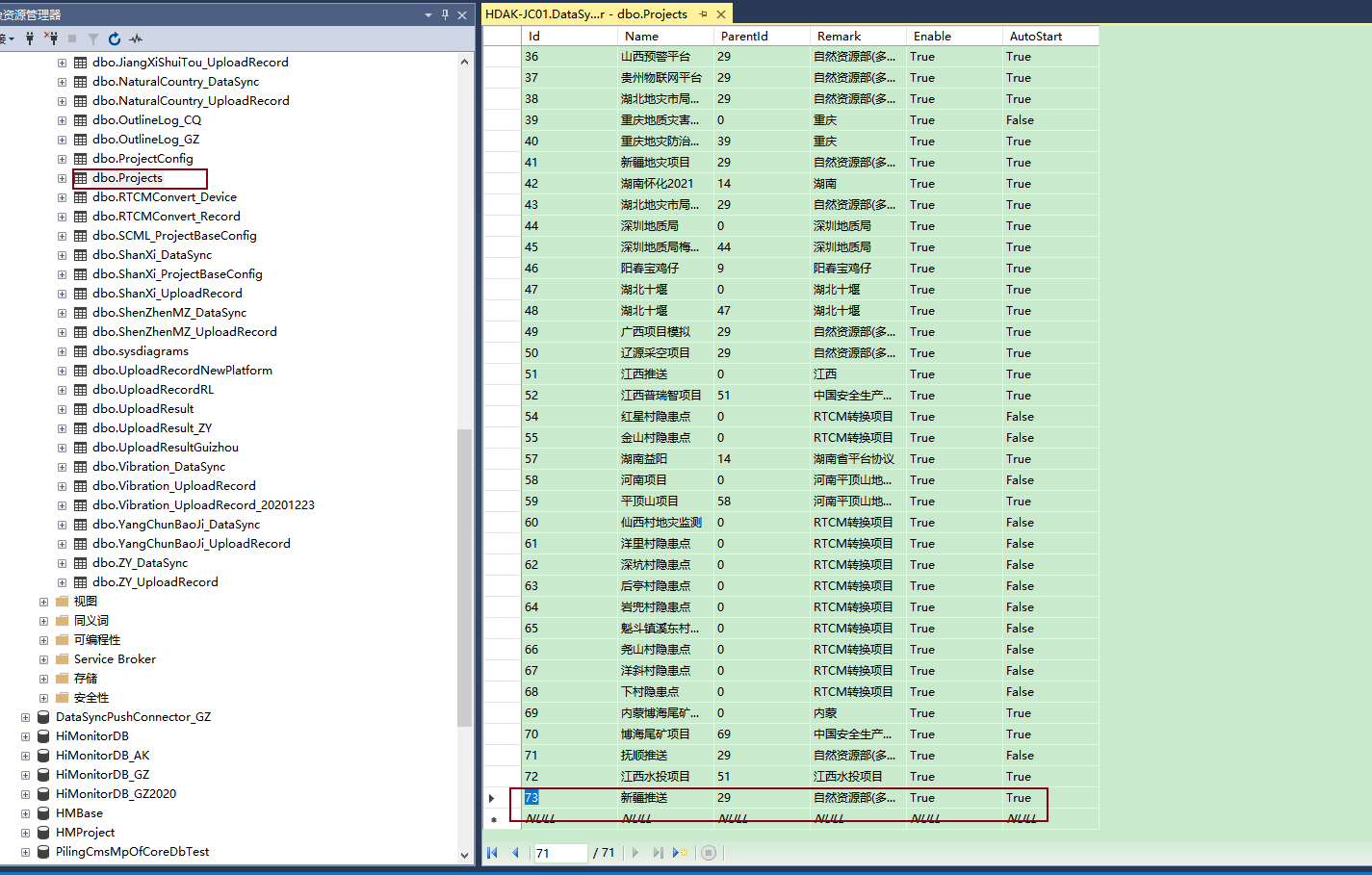This screenshot has width=1372, height=875.
Task: Refresh the Object Explorer tree
Action: point(115,39)
